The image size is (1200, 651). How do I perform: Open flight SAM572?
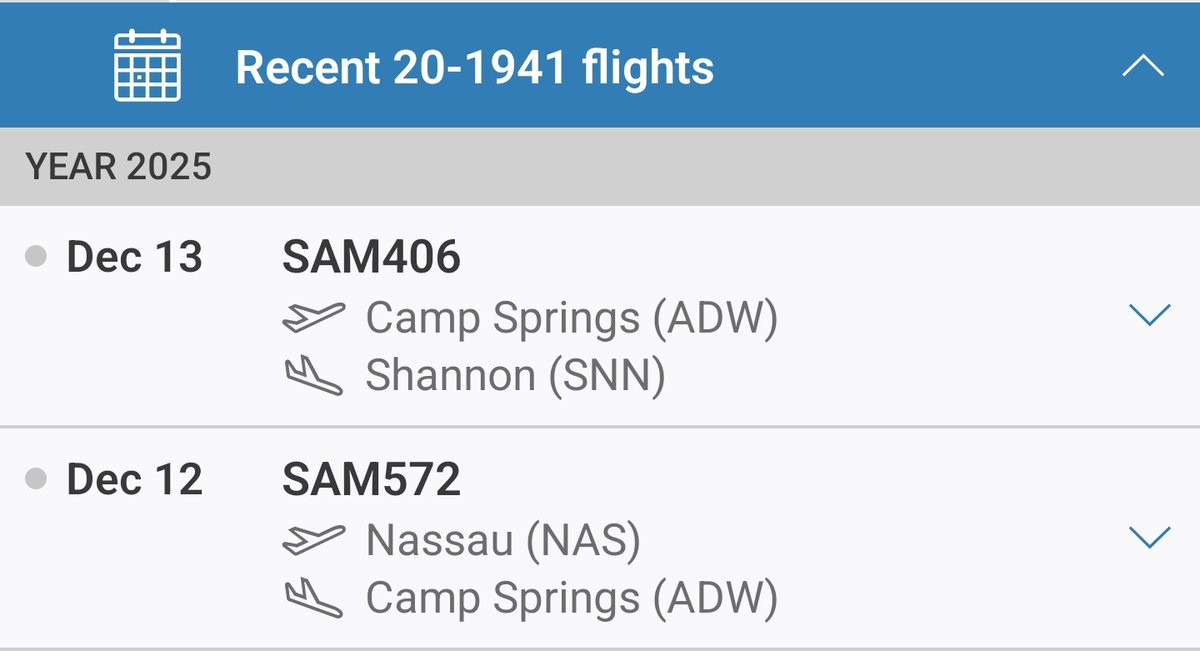click(x=371, y=481)
